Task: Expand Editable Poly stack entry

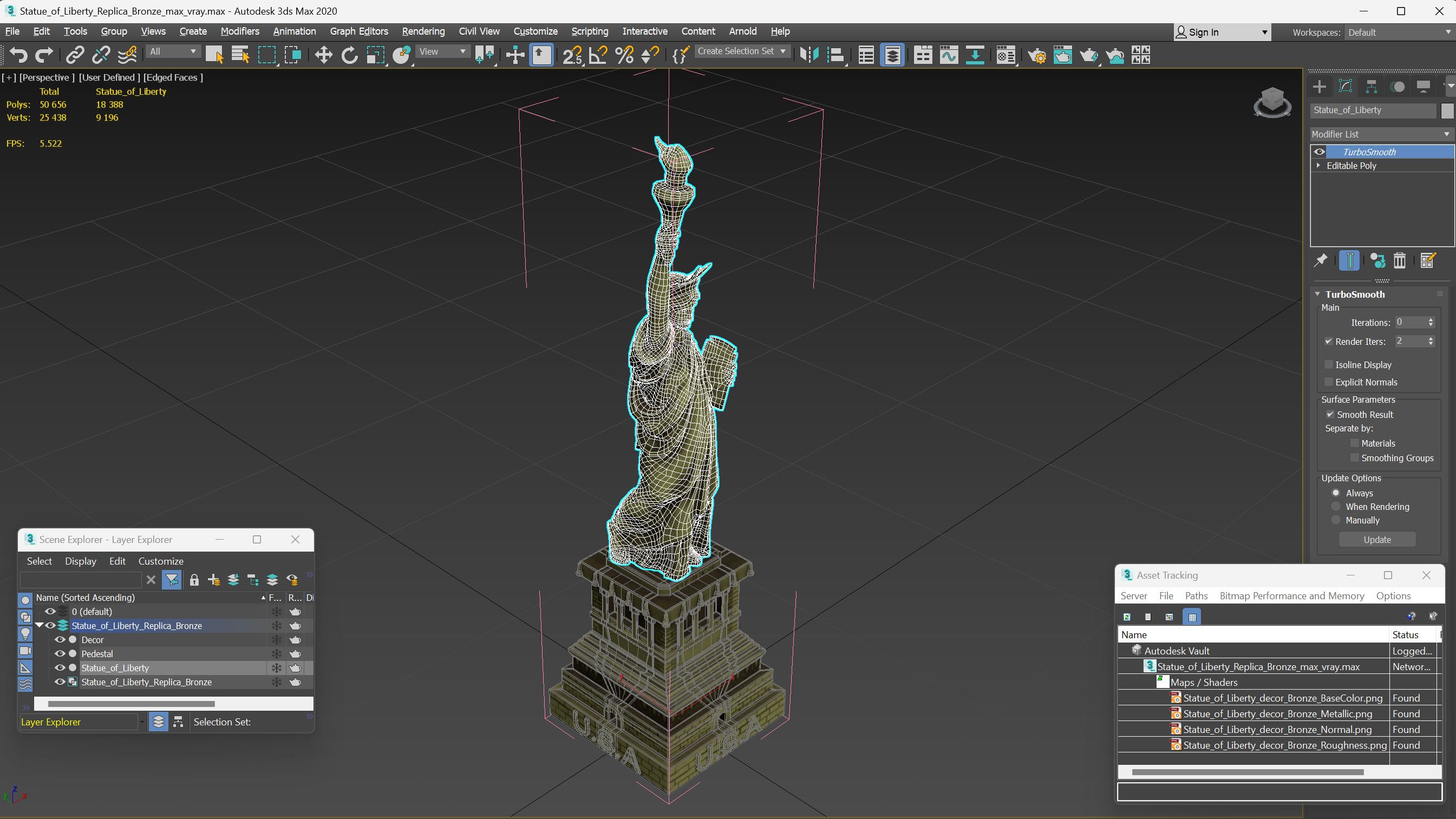Action: (1318, 165)
